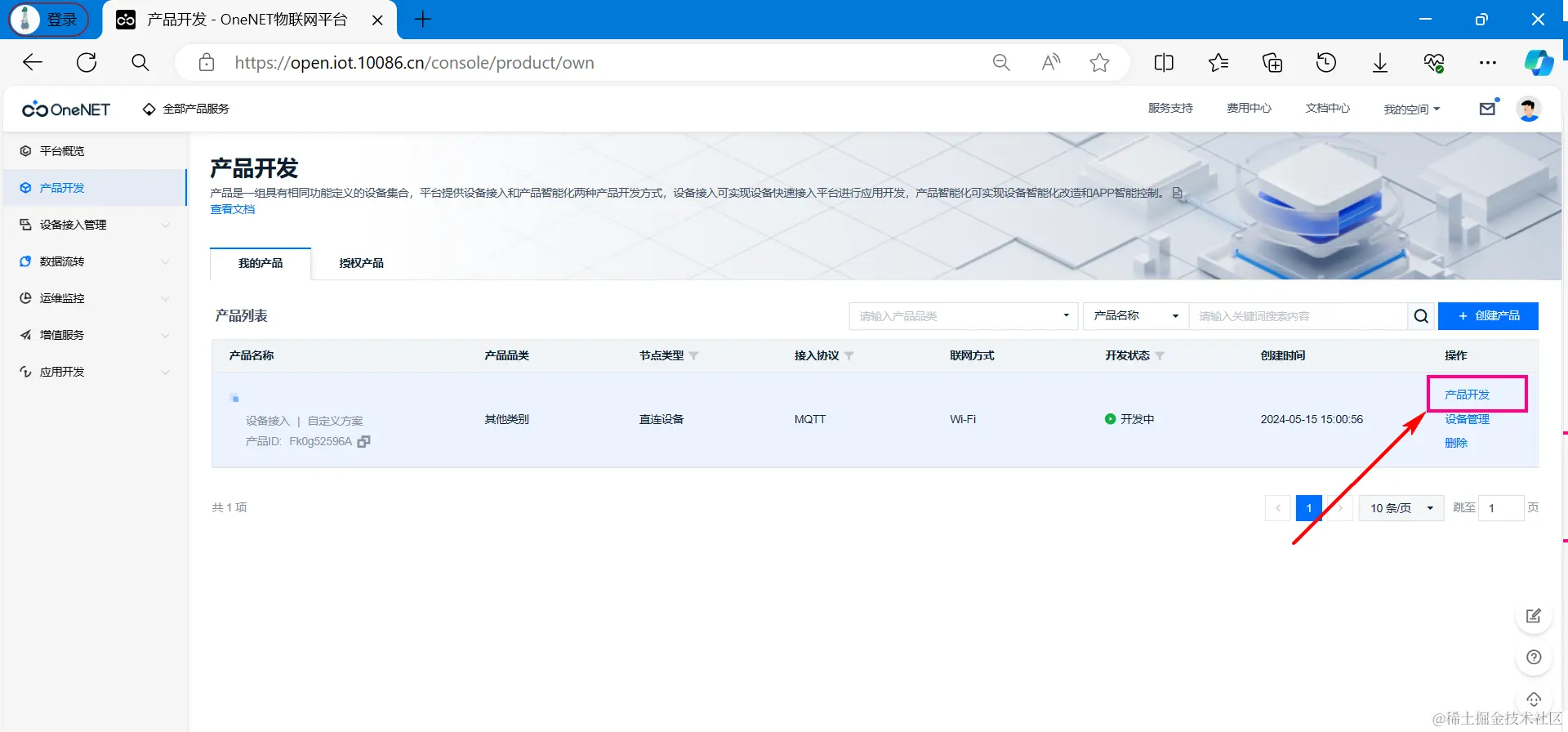
Task: Add this page to favorites star
Action: coord(1100,62)
